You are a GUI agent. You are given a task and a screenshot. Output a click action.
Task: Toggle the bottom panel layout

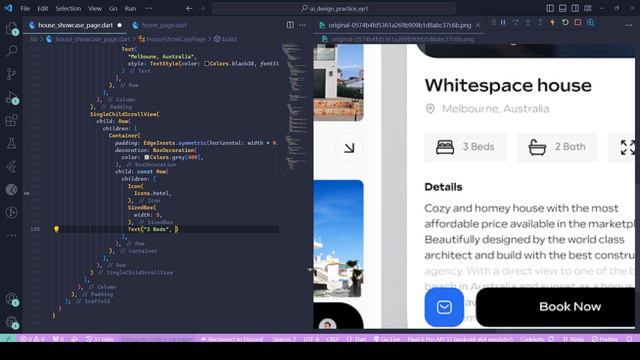coord(562,8)
